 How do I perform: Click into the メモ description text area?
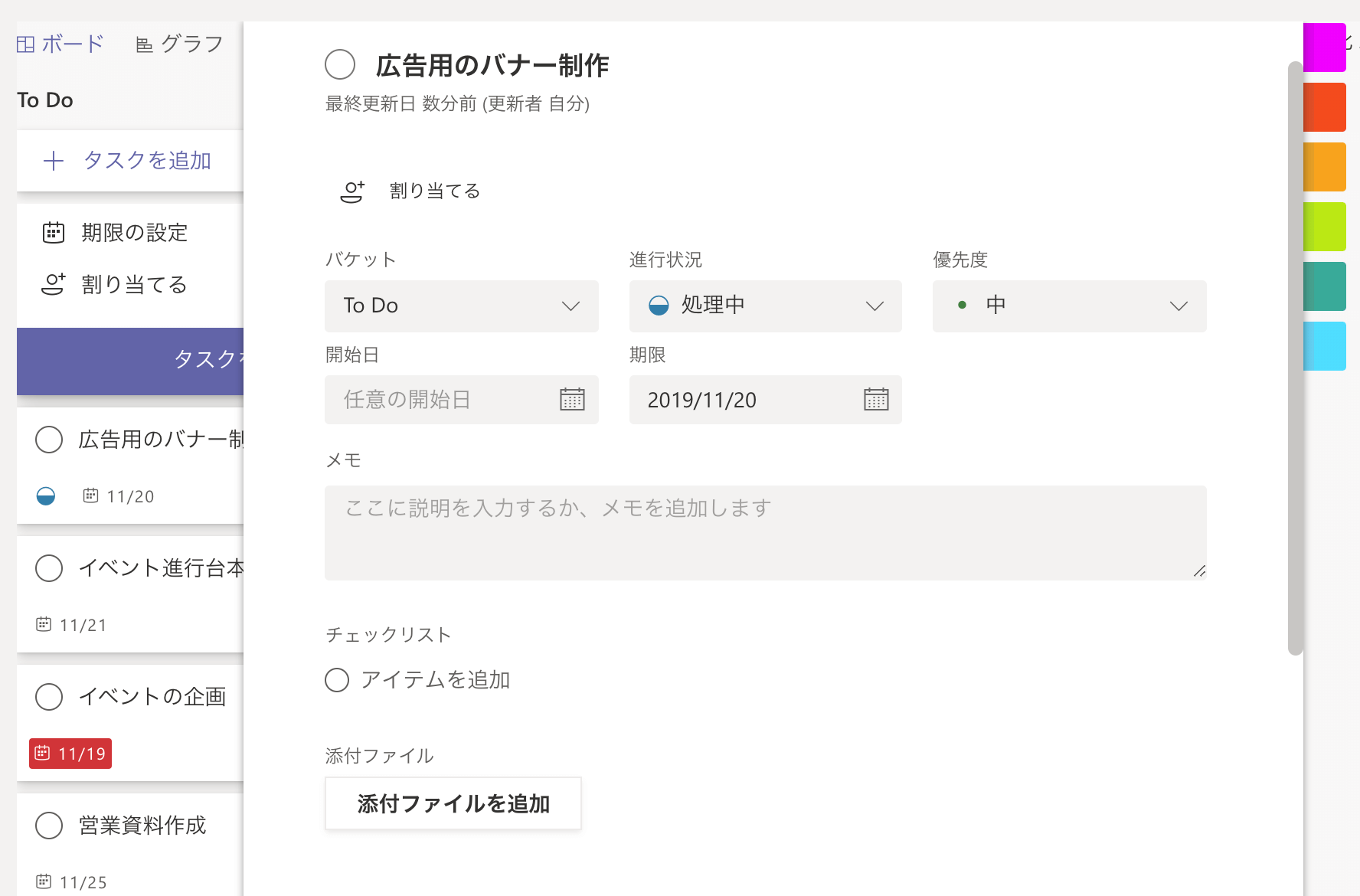(x=765, y=533)
